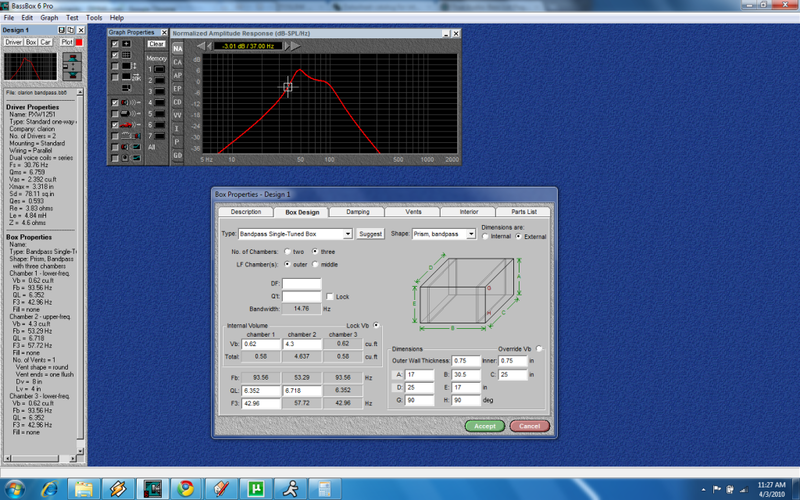Switch to the Vents tab

[413, 212]
